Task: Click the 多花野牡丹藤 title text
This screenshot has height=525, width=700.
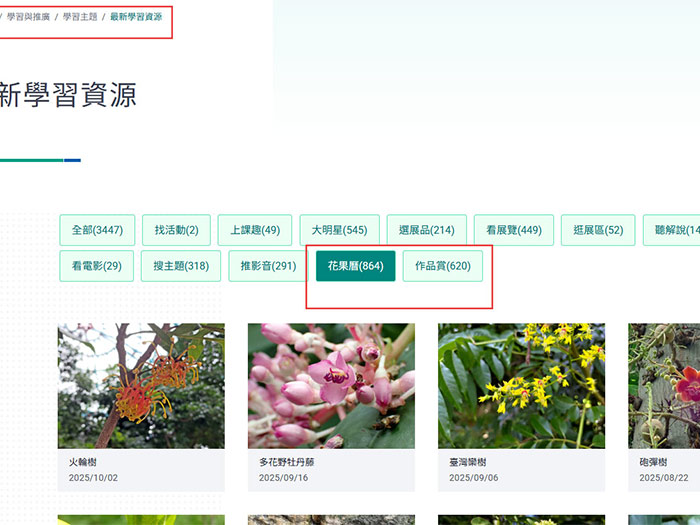Action: [x=287, y=462]
